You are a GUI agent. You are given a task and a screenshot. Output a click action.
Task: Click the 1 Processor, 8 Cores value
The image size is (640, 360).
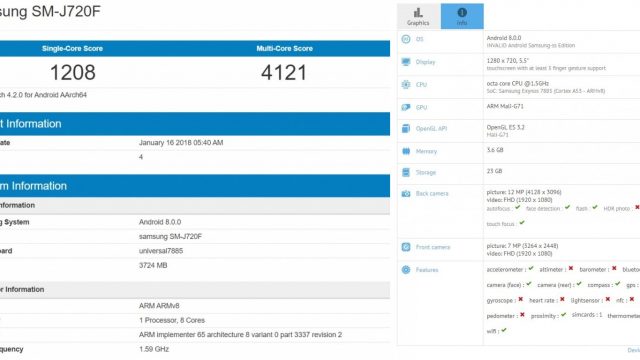click(172, 320)
